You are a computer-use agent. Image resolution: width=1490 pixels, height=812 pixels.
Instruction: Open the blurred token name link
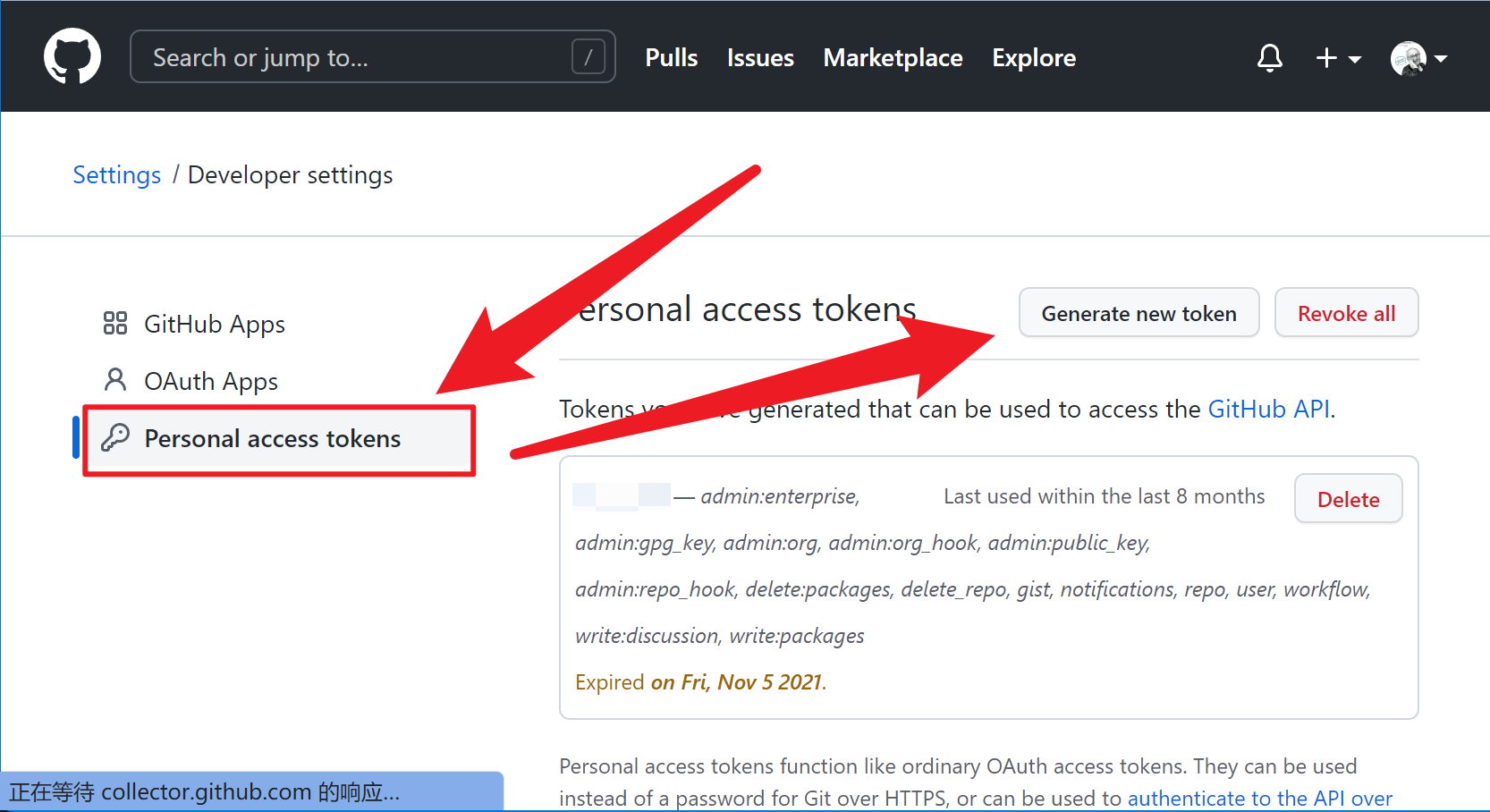[622, 495]
